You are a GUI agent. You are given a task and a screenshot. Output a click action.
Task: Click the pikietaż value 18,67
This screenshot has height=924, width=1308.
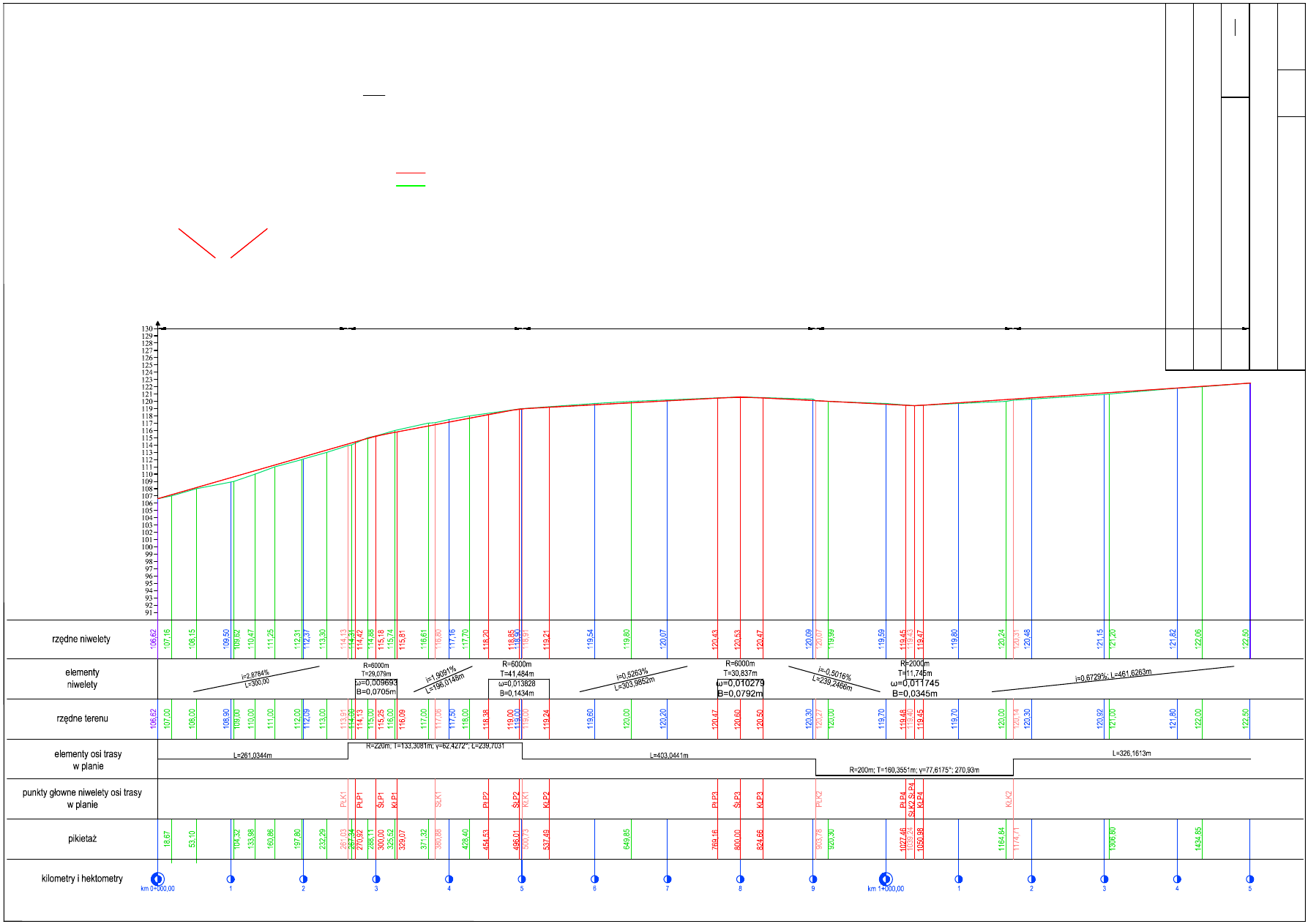(x=167, y=839)
